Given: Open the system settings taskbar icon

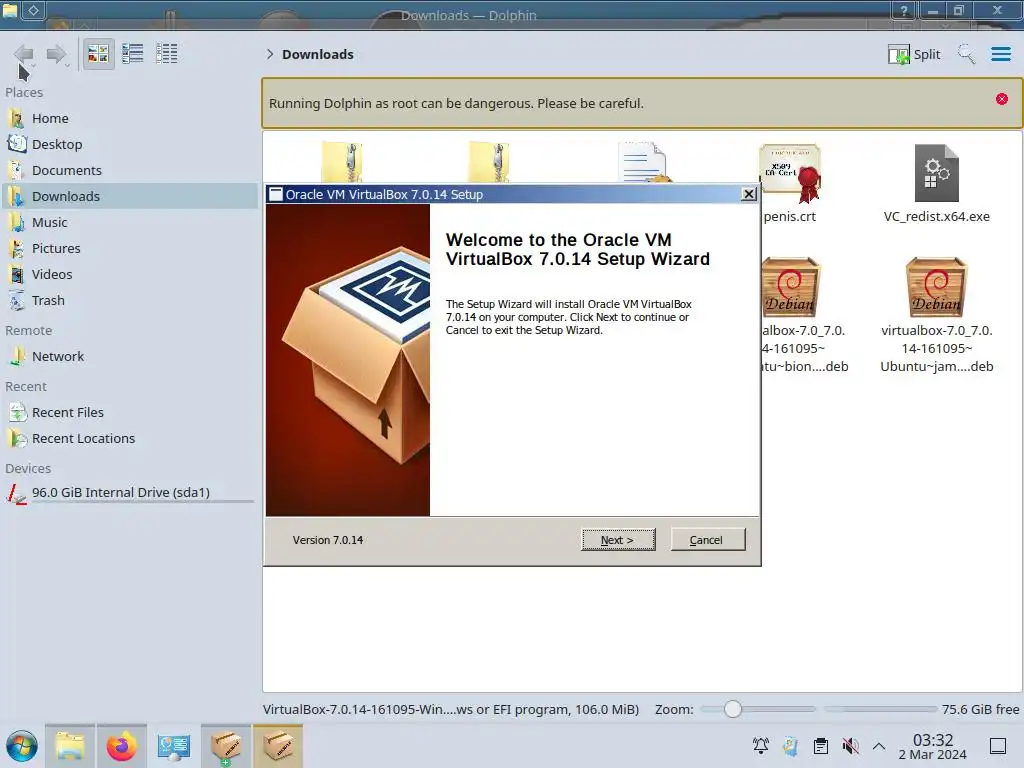Looking at the screenshot, I should (x=174, y=746).
